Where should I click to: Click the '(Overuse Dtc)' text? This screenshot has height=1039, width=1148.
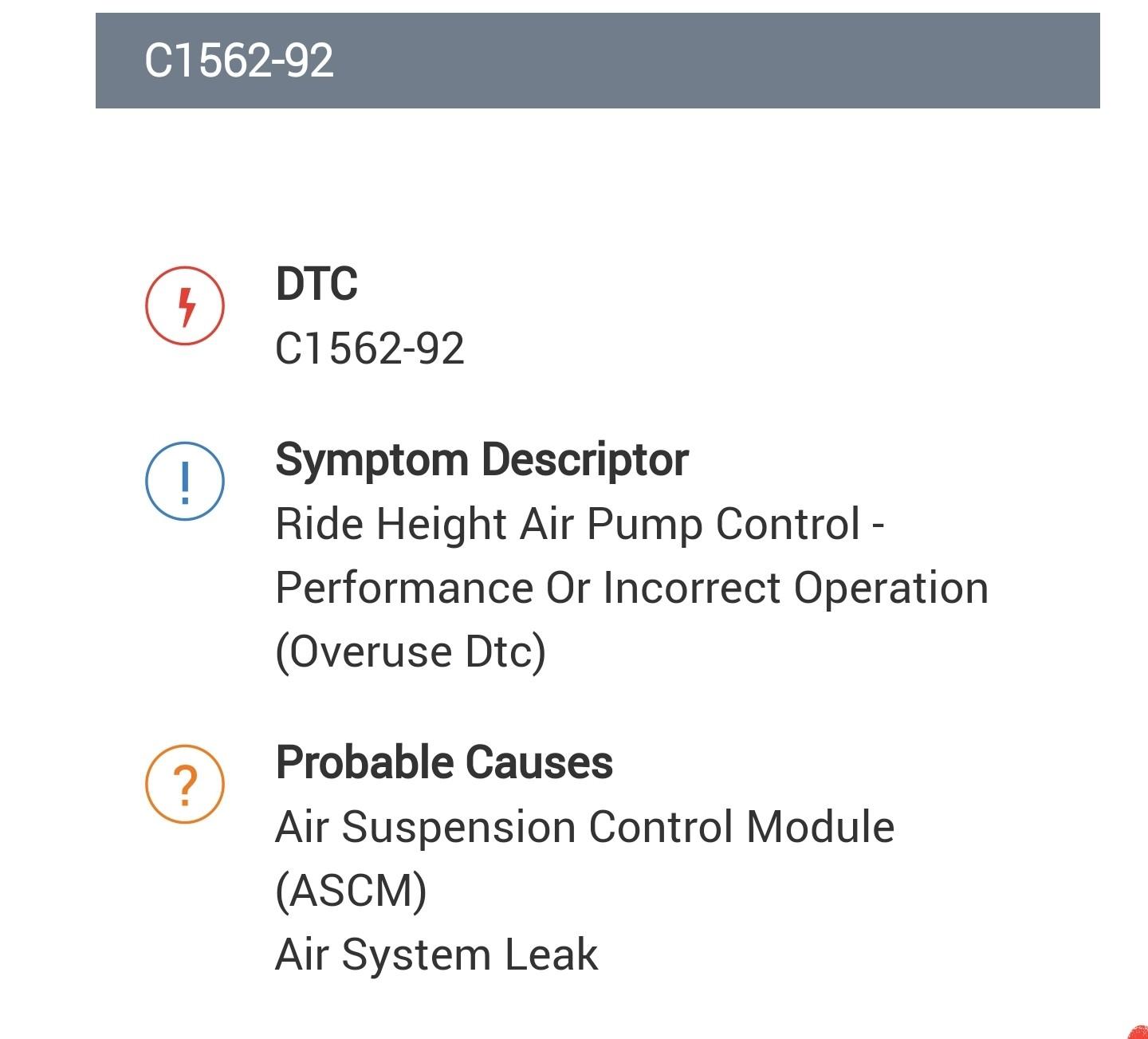411,651
